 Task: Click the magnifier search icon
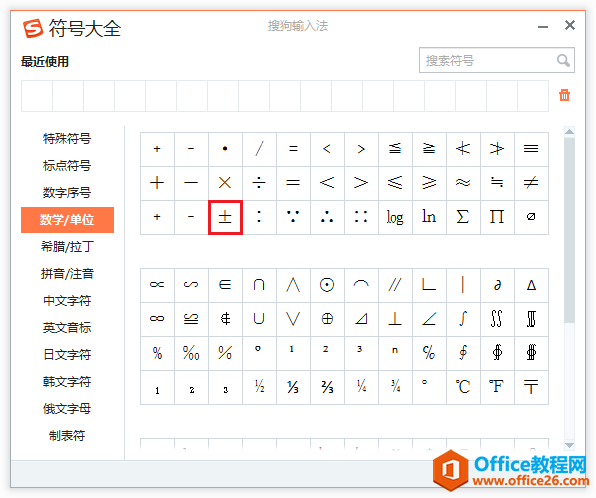[x=563, y=60]
